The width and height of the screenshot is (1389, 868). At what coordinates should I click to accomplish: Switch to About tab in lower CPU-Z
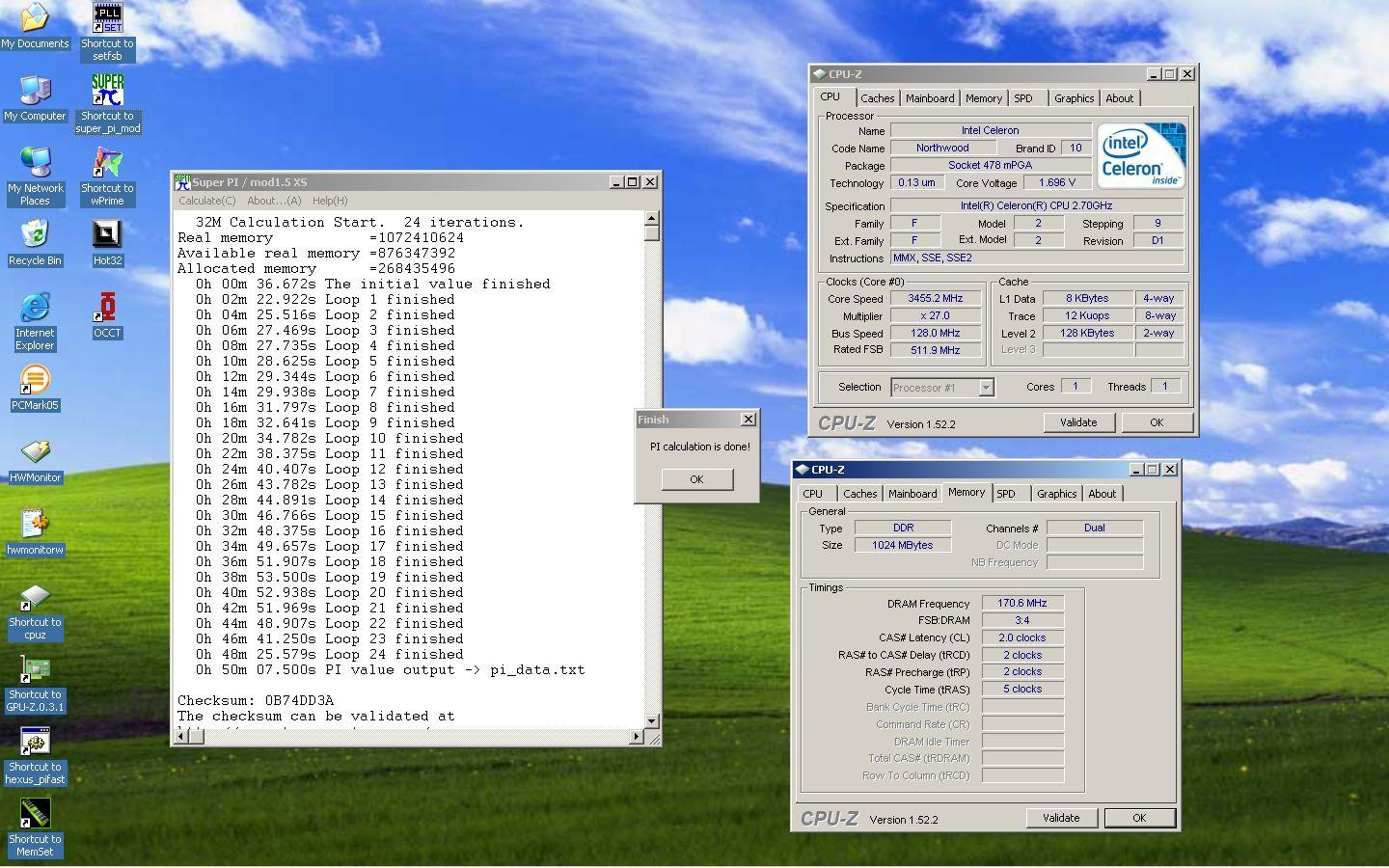click(x=1102, y=494)
